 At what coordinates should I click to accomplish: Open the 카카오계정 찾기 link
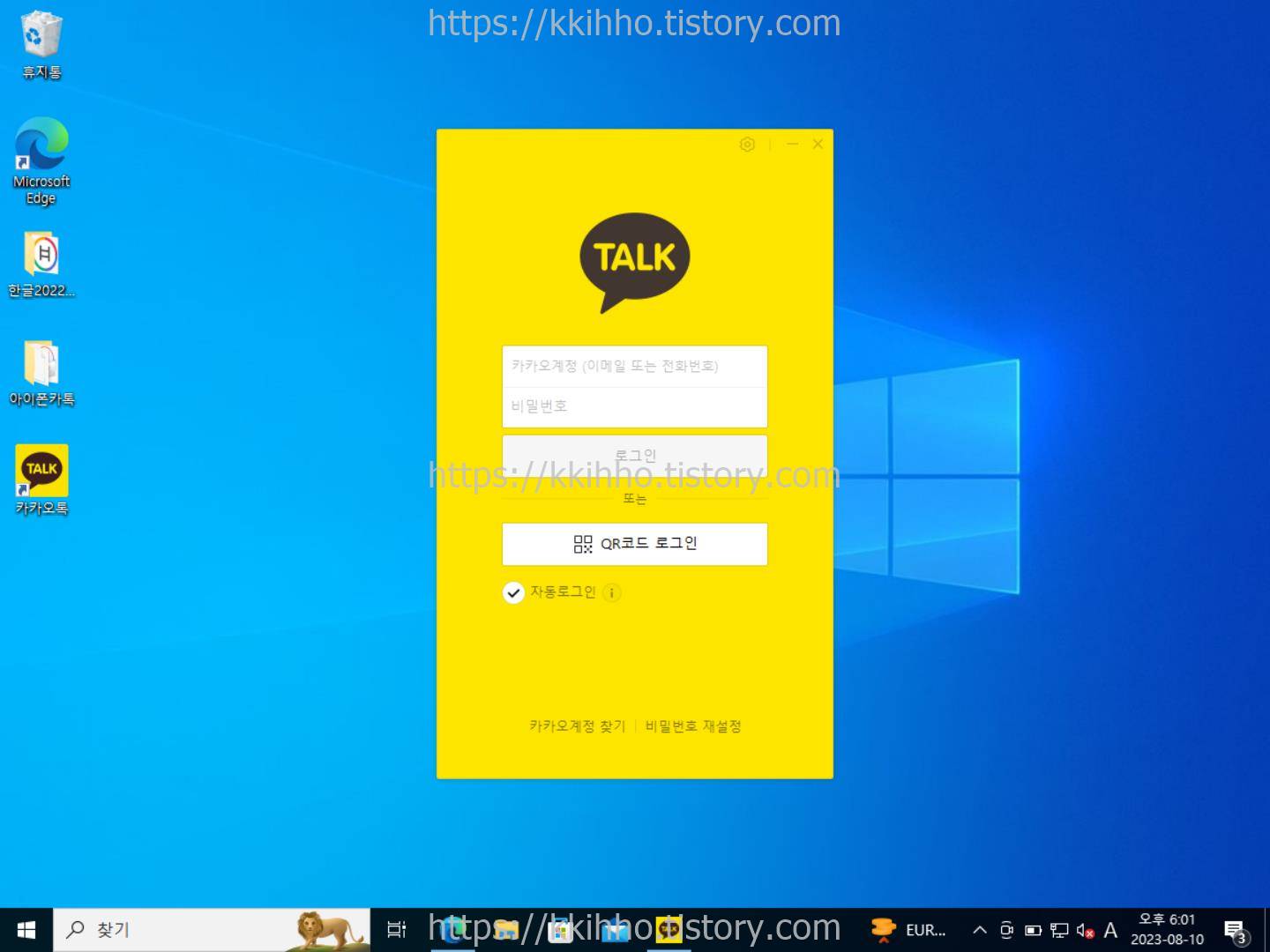click(x=577, y=726)
